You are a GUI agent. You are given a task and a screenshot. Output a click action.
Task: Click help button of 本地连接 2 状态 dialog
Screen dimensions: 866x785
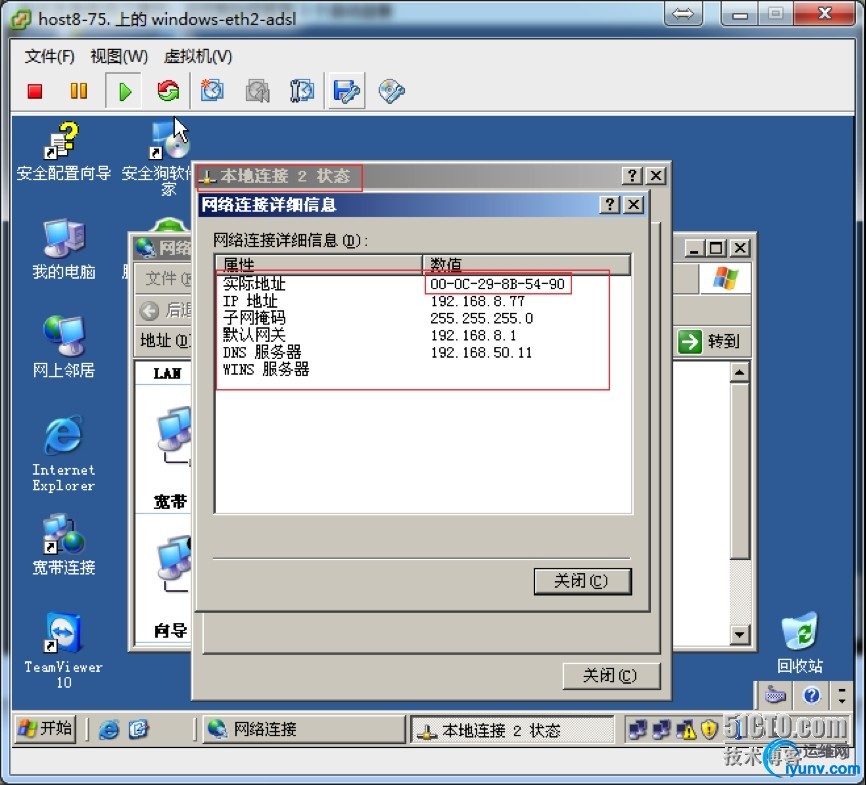(632, 176)
